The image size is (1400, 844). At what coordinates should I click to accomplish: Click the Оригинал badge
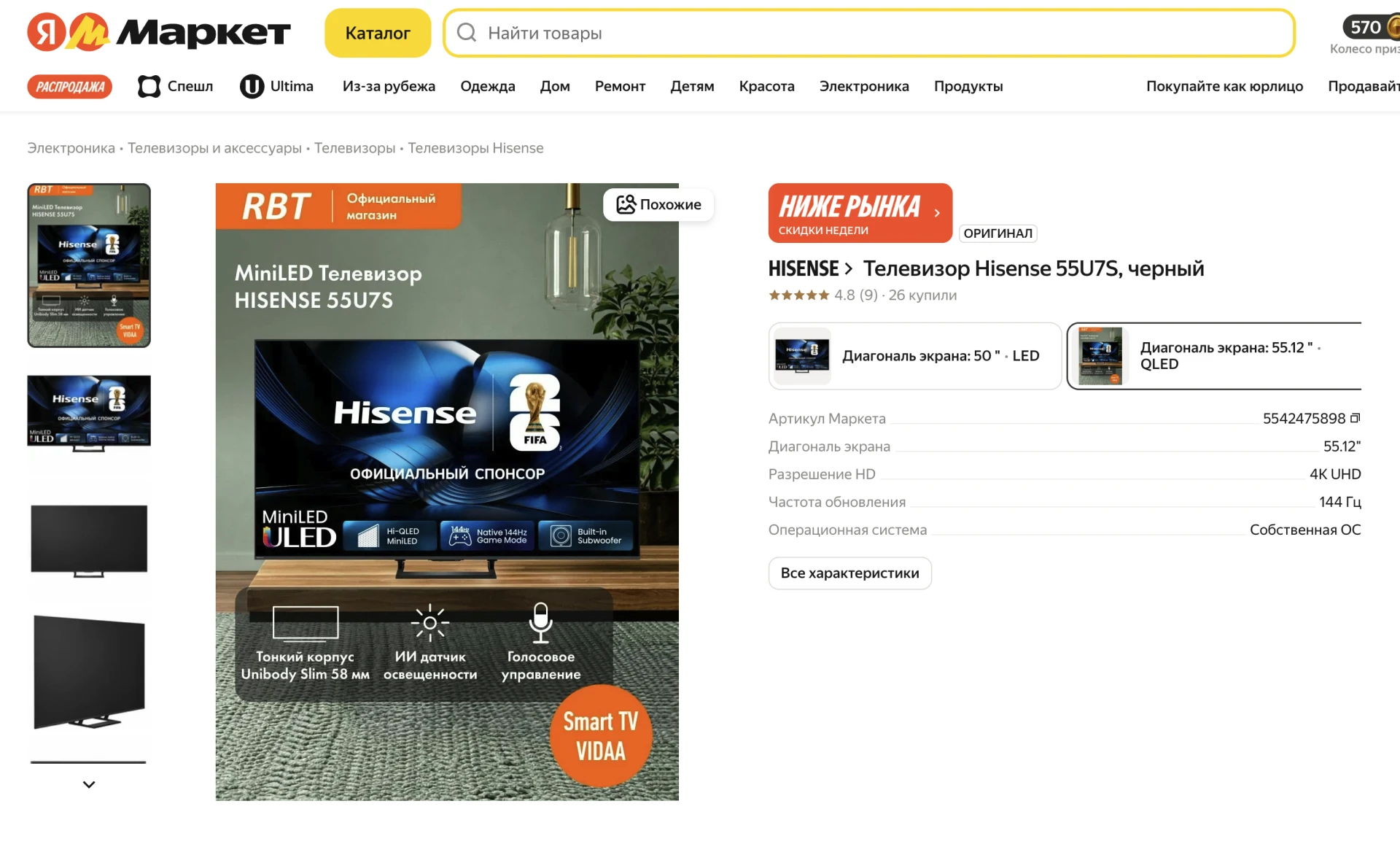[997, 233]
